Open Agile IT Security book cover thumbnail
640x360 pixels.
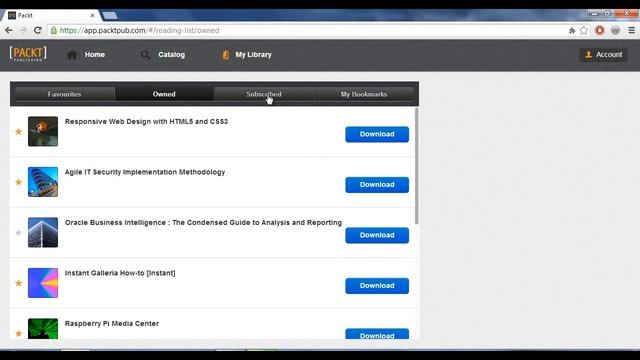pos(43,182)
